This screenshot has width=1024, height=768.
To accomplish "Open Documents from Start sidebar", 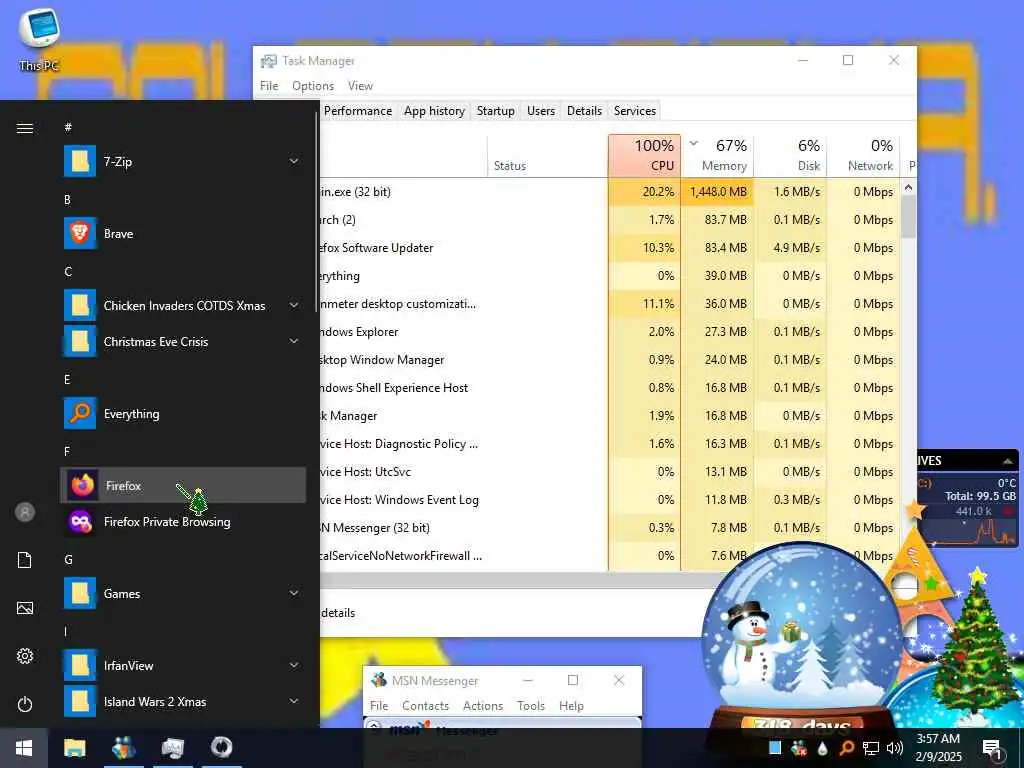I will pos(25,560).
